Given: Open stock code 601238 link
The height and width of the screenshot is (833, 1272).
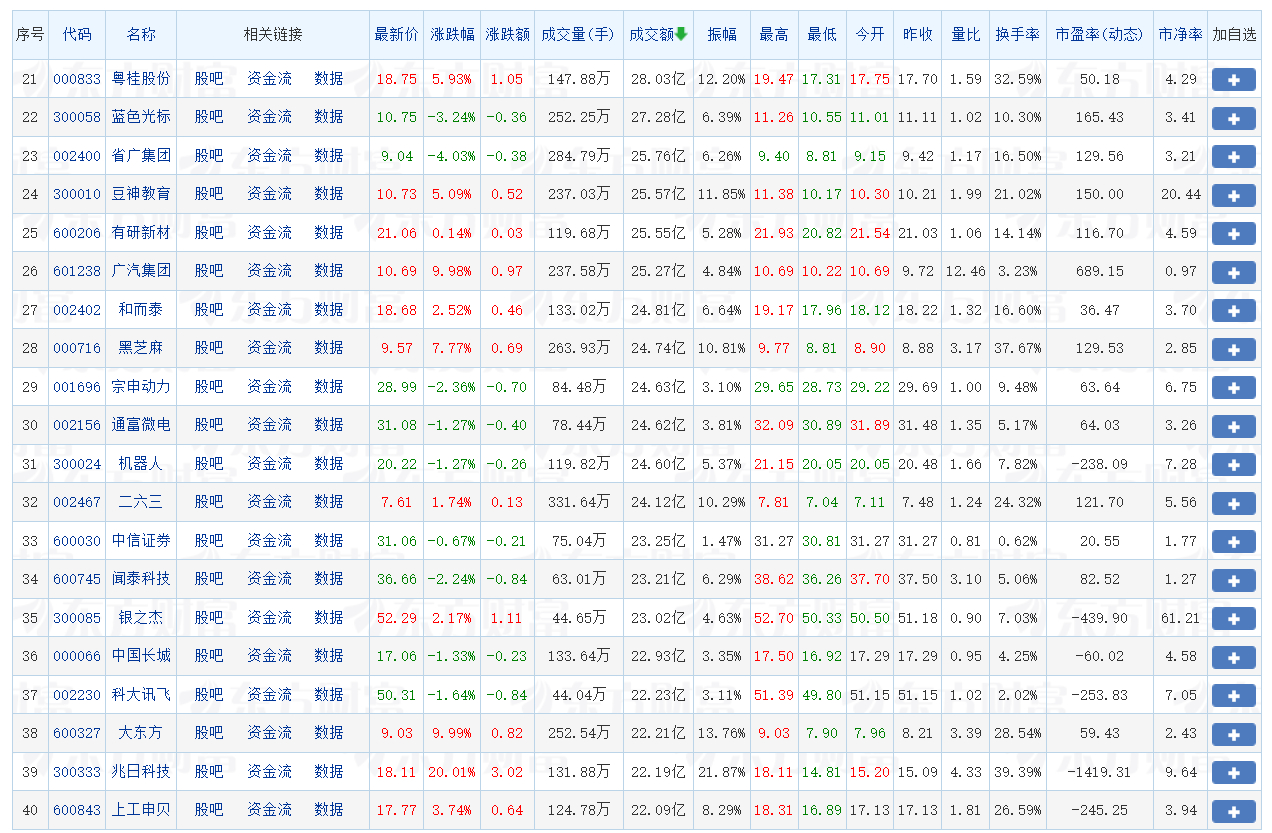Looking at the screenshot, I should point(77,271).
